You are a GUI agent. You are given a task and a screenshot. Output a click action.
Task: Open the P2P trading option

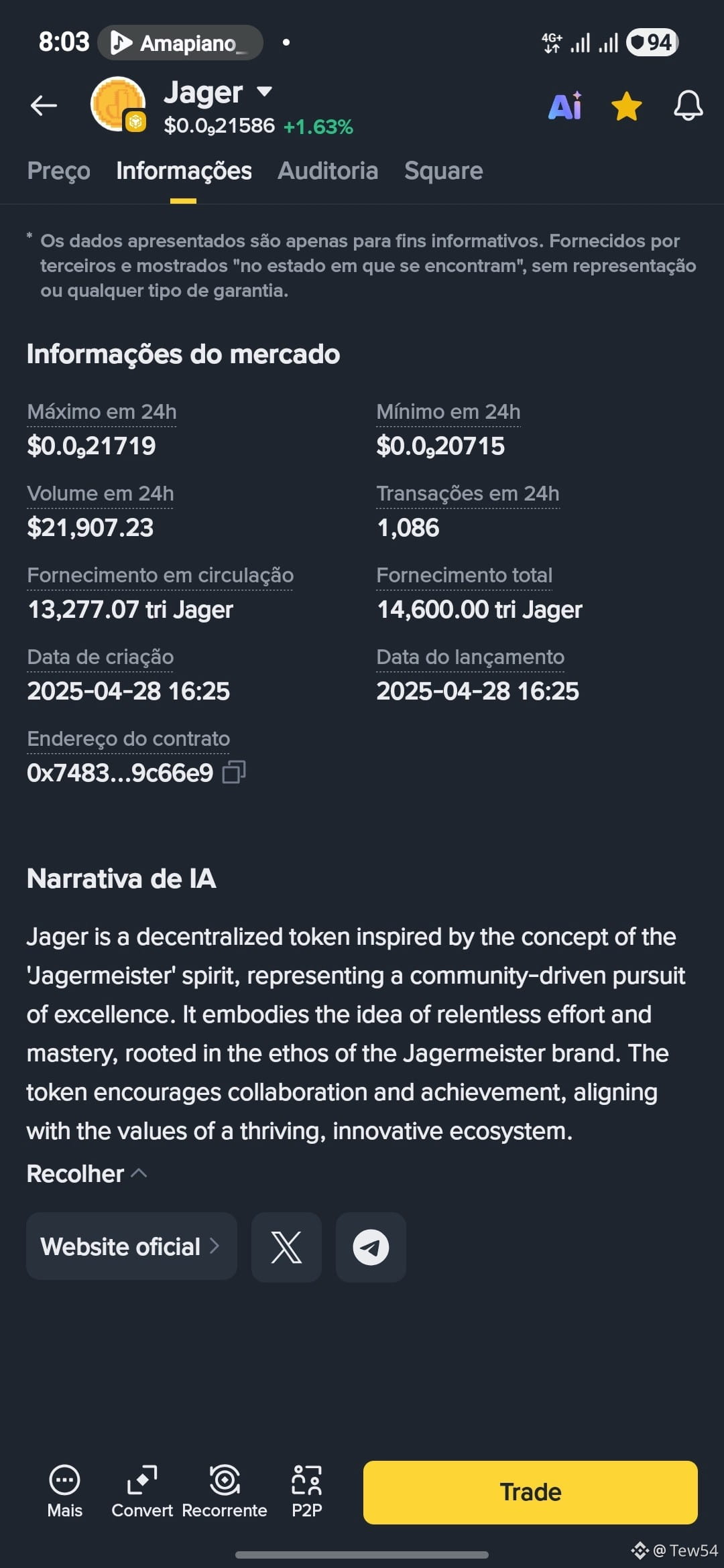[x=307, y=1492]
